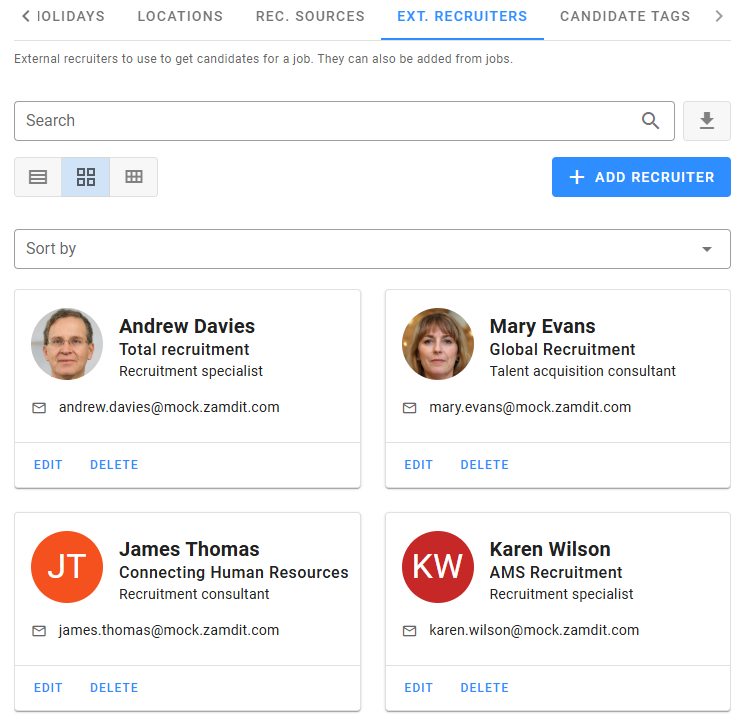Click the search magnifier icon
This screenshot has width=745, height=724.
tap(650, 121)
